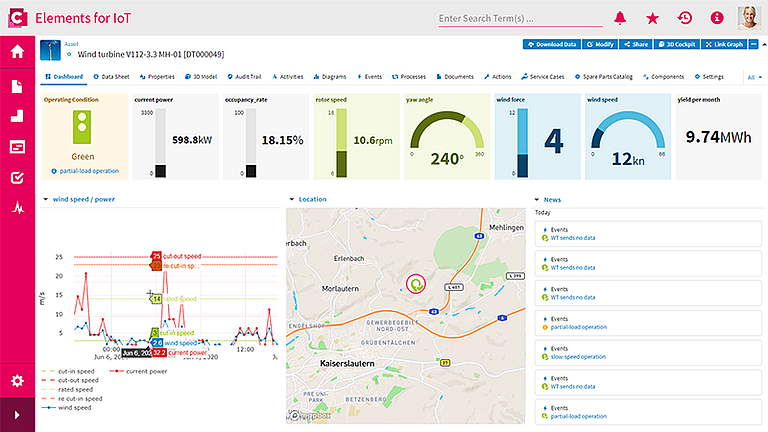Expand the sidebar with the arrow button
This screenshot has width=768, height=432.
17,415
